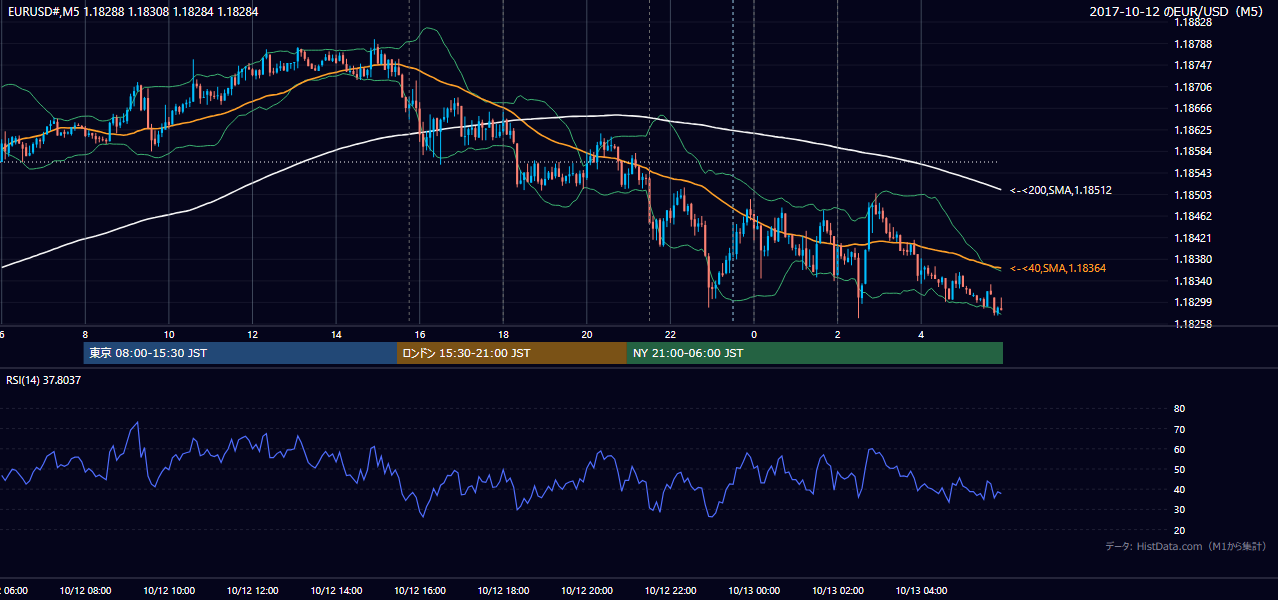The width and height of the screenshot is (1278, 600).
Task: Click the 1.18421 price axis label
Action: click(x=1194, y=238)
